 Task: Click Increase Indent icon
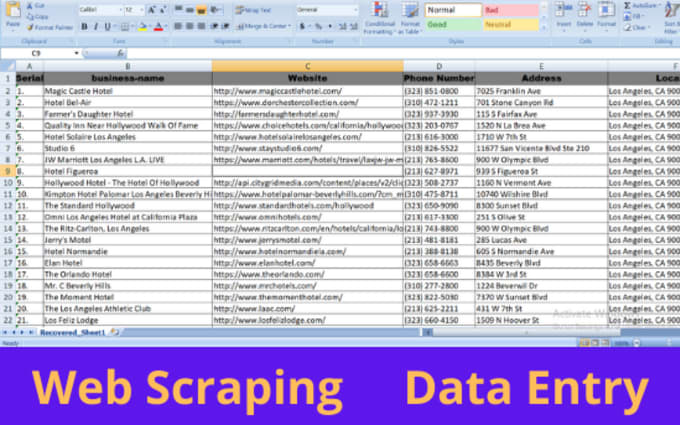[x=225, y=26]
